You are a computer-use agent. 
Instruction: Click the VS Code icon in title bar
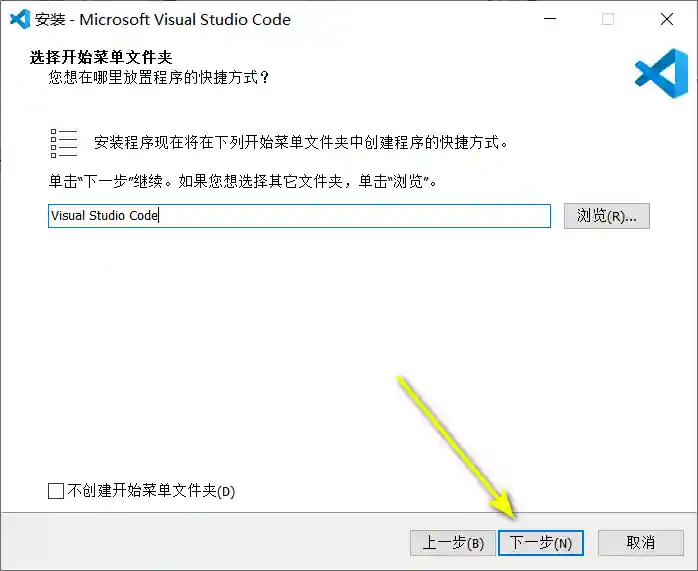[x=18, y=19]
